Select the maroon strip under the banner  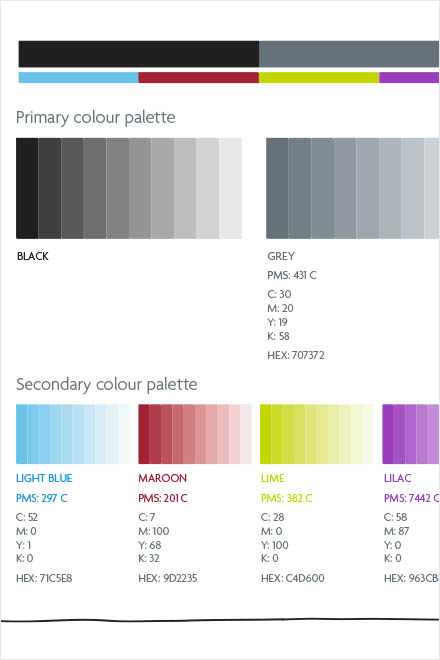[x=198, y=77]
